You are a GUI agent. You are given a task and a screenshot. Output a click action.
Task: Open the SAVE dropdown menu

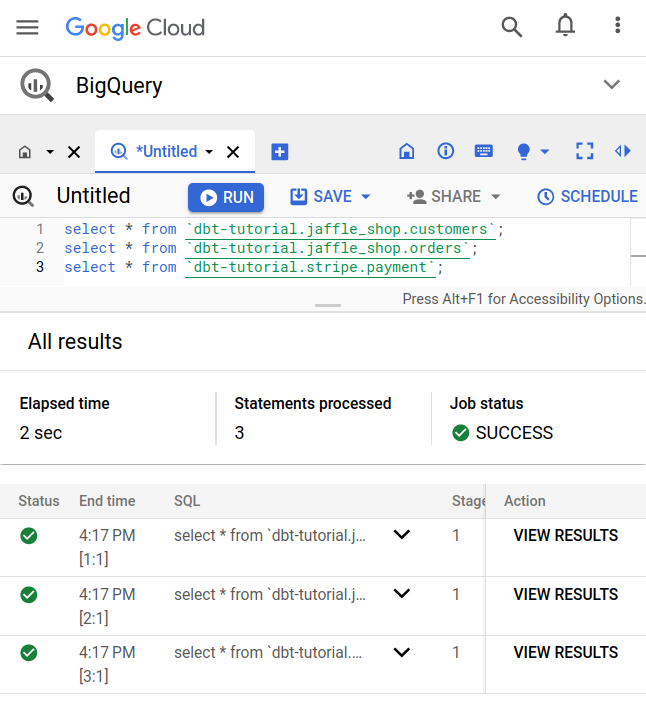(x=366, y=197)
